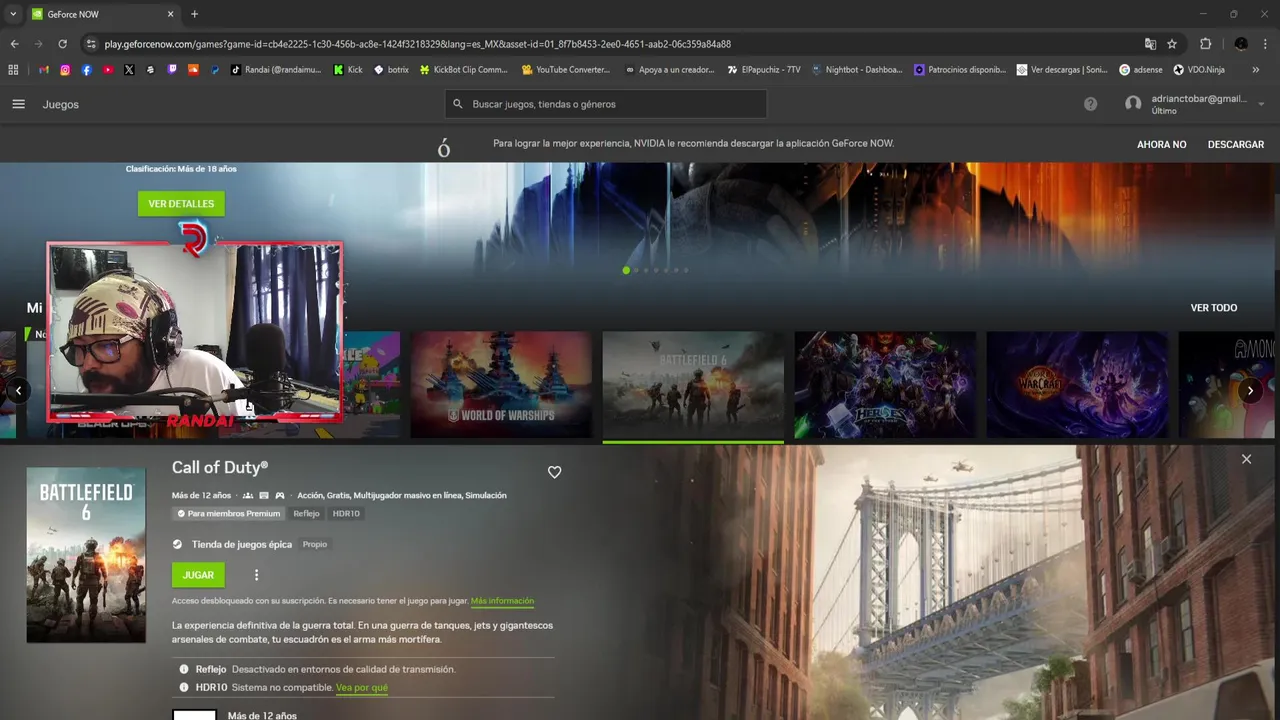Select the World of Warcraft thumbnail
The height and width of the screenshot is (720, 1280).
1077,385
